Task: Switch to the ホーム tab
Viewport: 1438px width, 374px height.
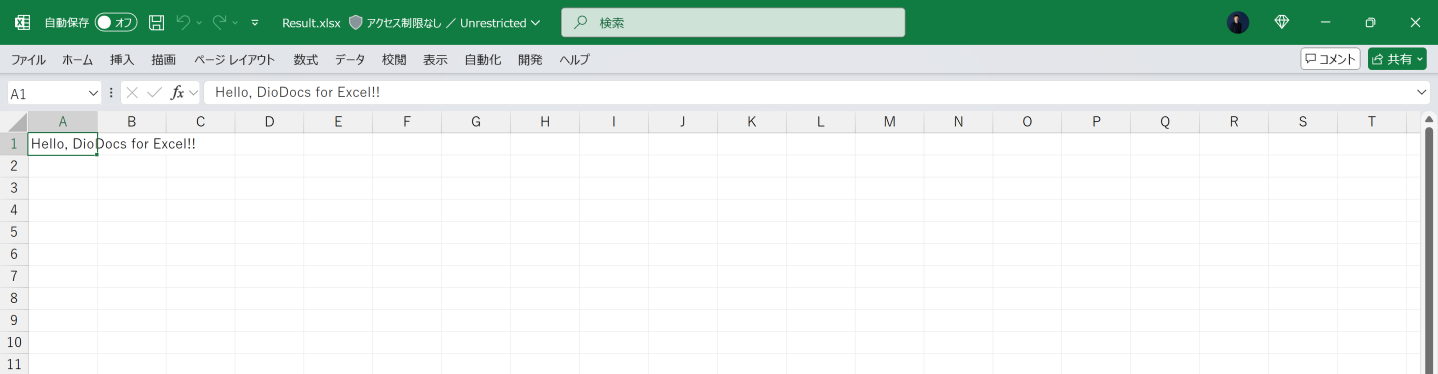Action: coord(78,59)
